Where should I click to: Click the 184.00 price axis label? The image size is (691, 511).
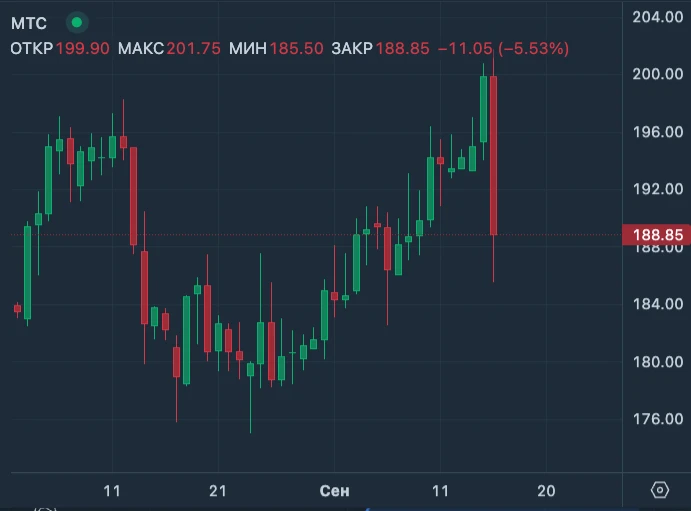(658, 304)
